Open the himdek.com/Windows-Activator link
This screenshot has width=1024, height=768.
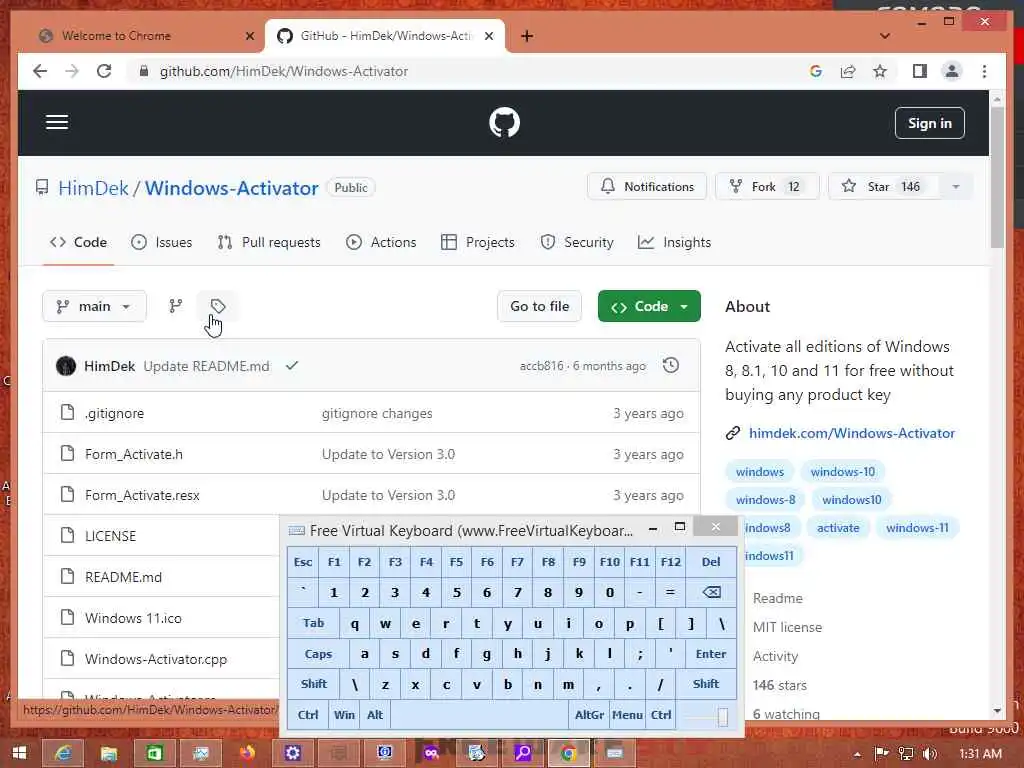coord(852,433)
